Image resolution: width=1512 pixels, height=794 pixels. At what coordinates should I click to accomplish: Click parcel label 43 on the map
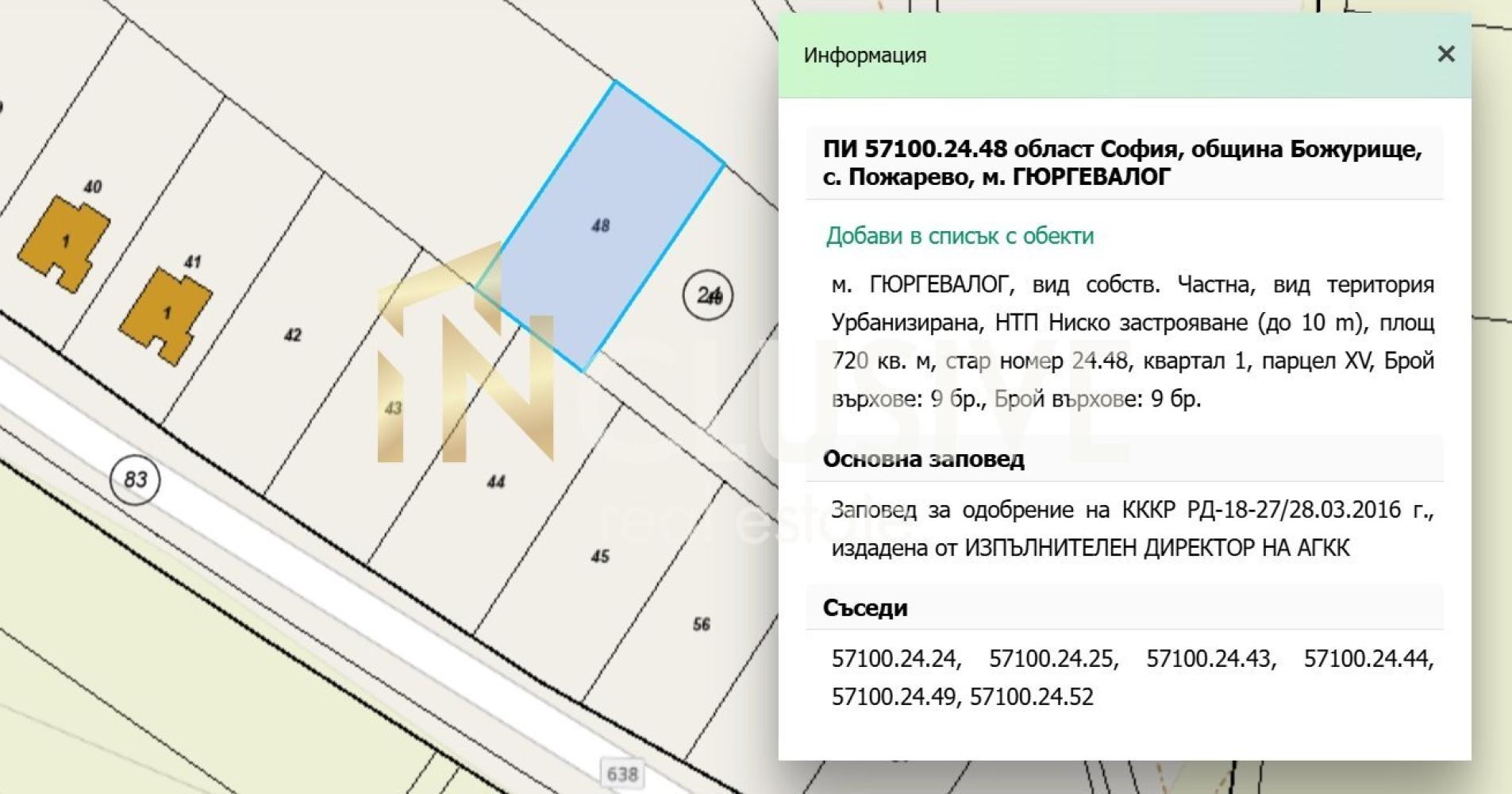(393, 408)
